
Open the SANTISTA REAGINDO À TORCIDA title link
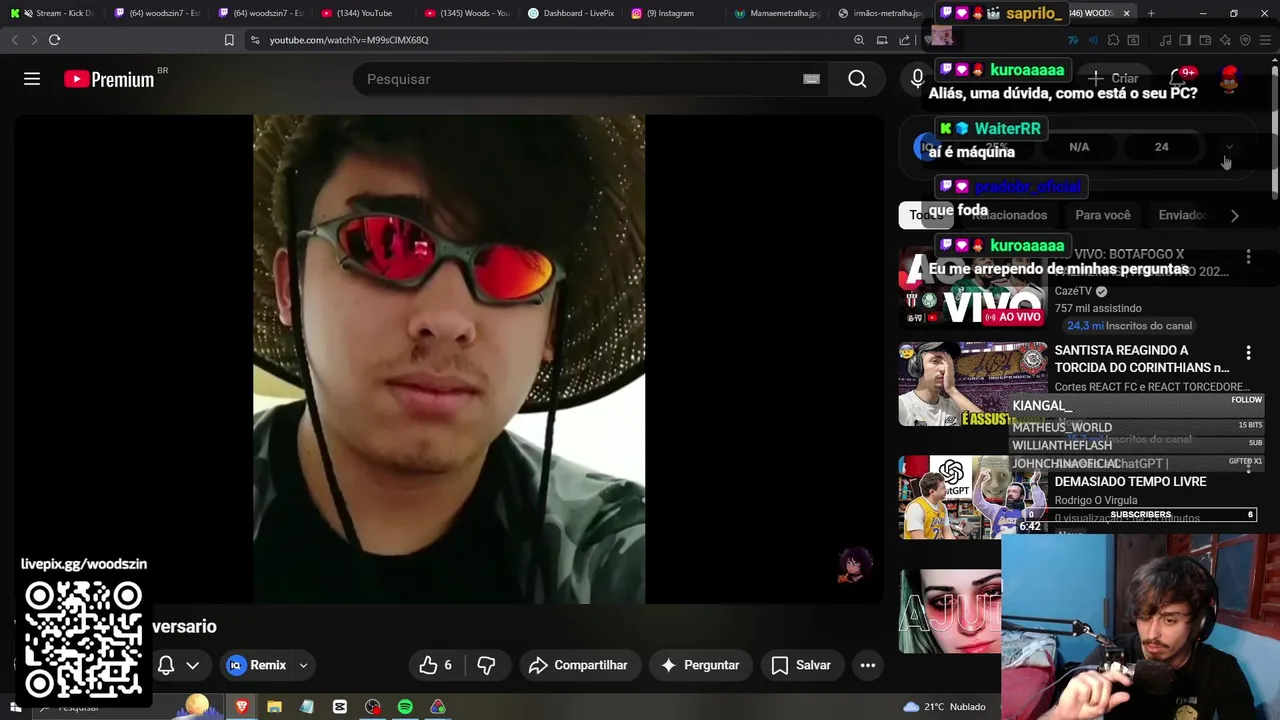(x=1142, y=359)
